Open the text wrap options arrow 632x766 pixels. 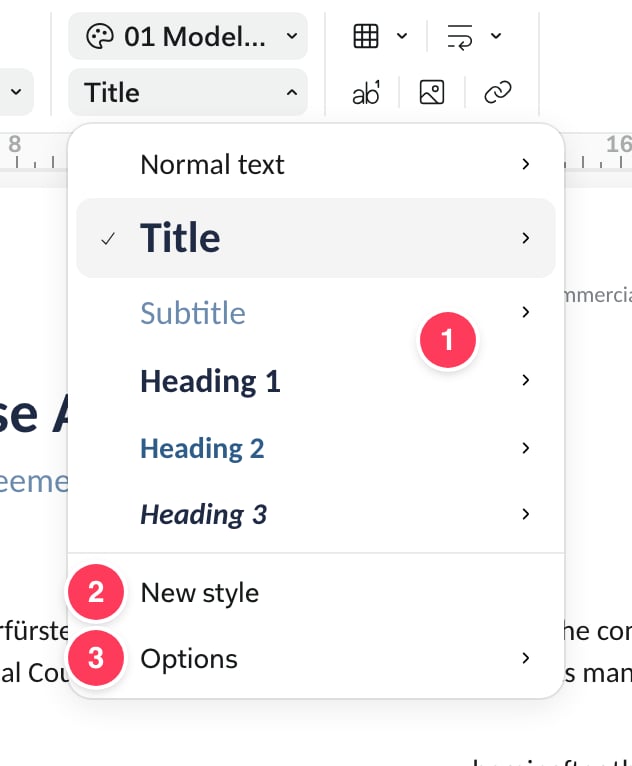tap(496, 36)
